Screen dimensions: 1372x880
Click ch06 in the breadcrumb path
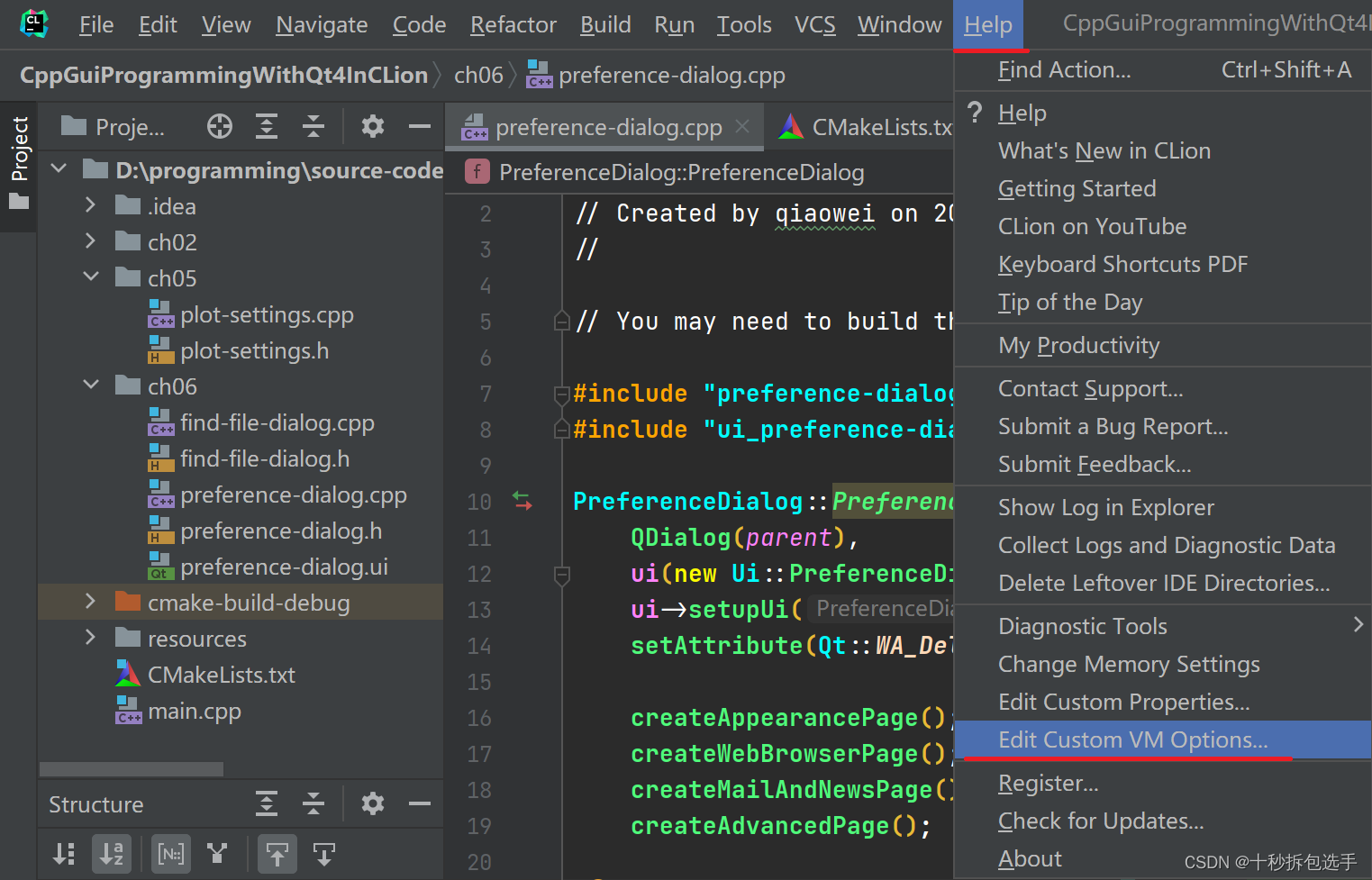point(478,75)
